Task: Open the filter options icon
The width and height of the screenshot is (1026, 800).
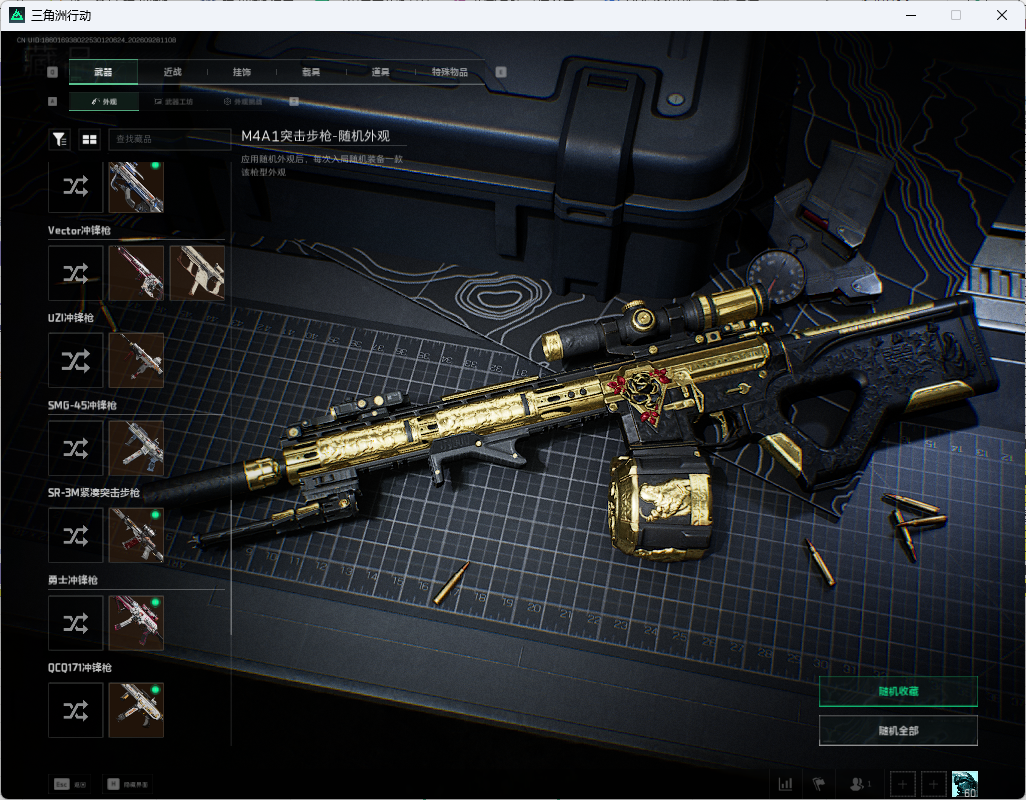Action: 60,139
